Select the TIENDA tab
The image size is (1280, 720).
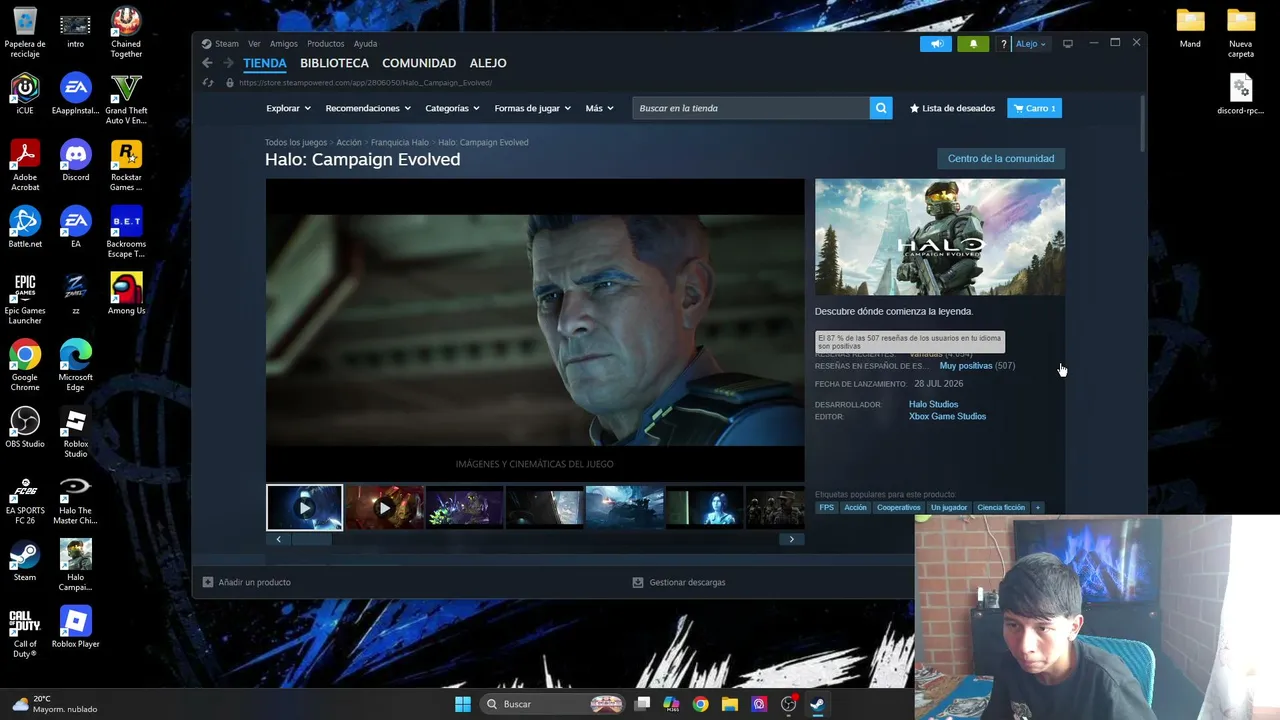265,63
